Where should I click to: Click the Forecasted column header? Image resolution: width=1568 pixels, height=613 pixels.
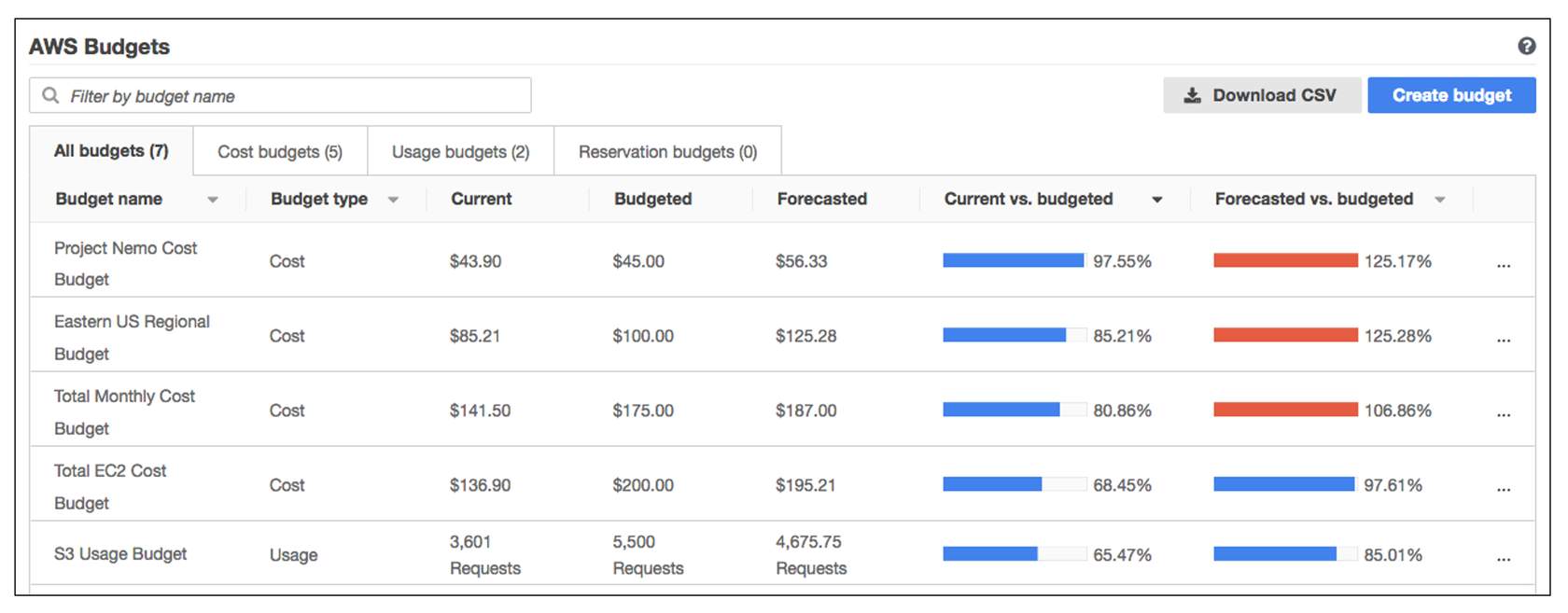tap(822, 199)
